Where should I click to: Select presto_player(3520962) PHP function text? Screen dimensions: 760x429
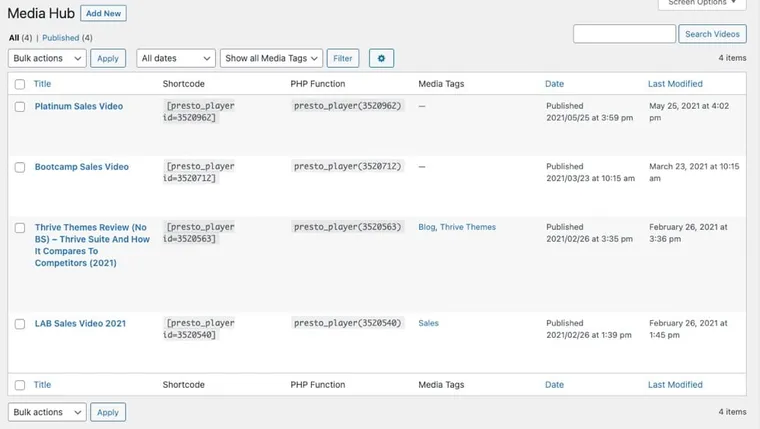(x=348, y=106)
